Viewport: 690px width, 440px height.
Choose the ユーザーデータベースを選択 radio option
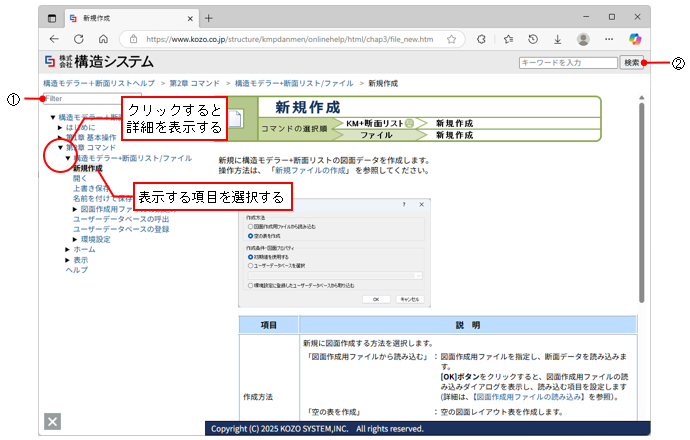pyautogui.click(x=250, y=265)
